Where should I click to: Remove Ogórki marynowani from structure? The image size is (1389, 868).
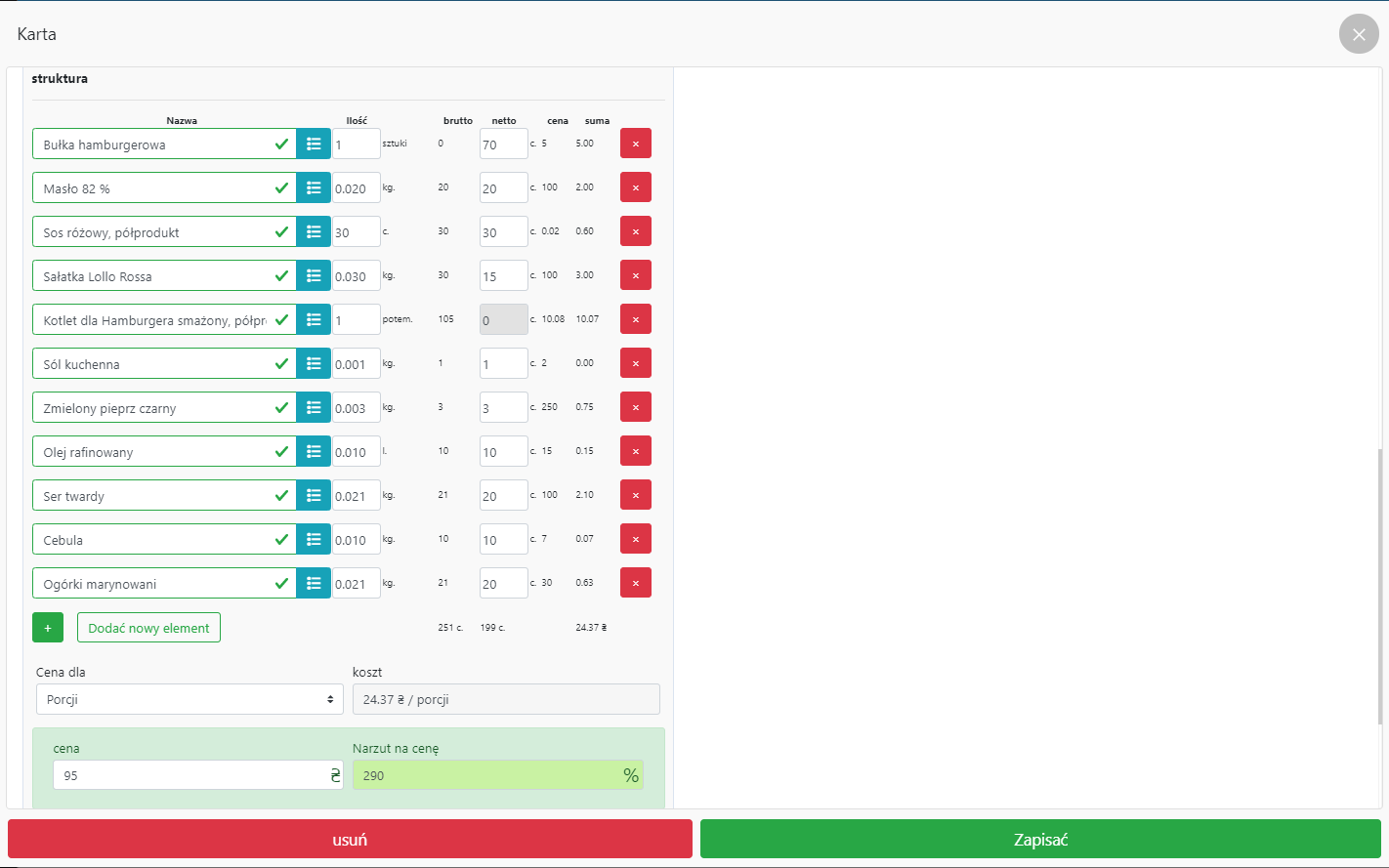coord(635,583)
